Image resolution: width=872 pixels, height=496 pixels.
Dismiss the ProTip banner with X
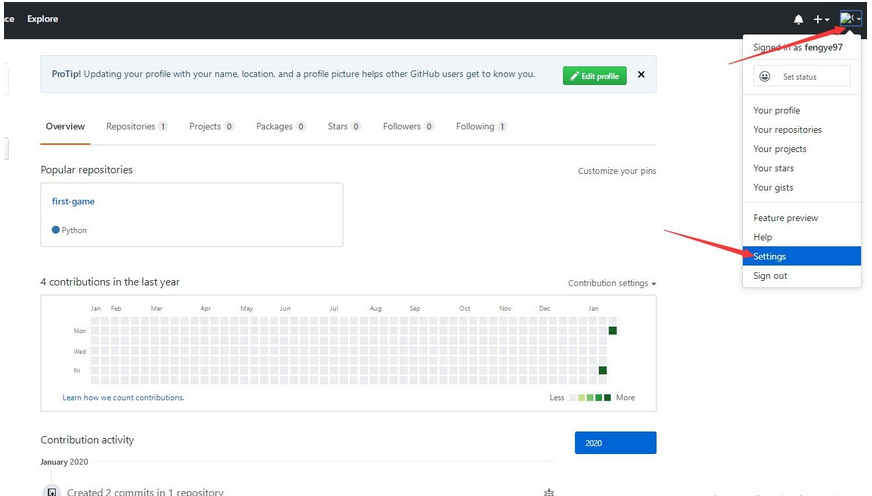pos(641,75)
